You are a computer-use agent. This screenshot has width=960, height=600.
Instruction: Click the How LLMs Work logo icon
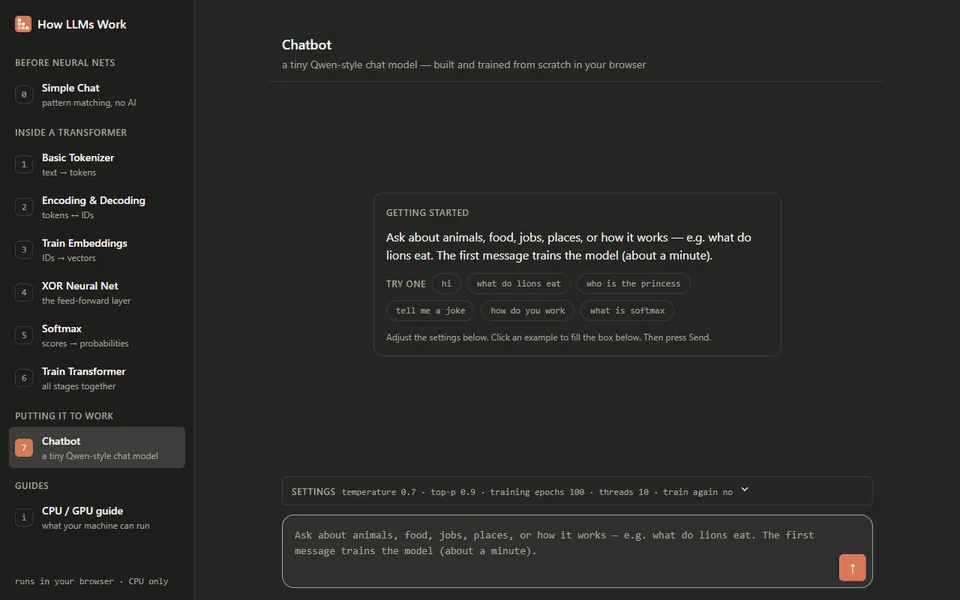[23, 24]
